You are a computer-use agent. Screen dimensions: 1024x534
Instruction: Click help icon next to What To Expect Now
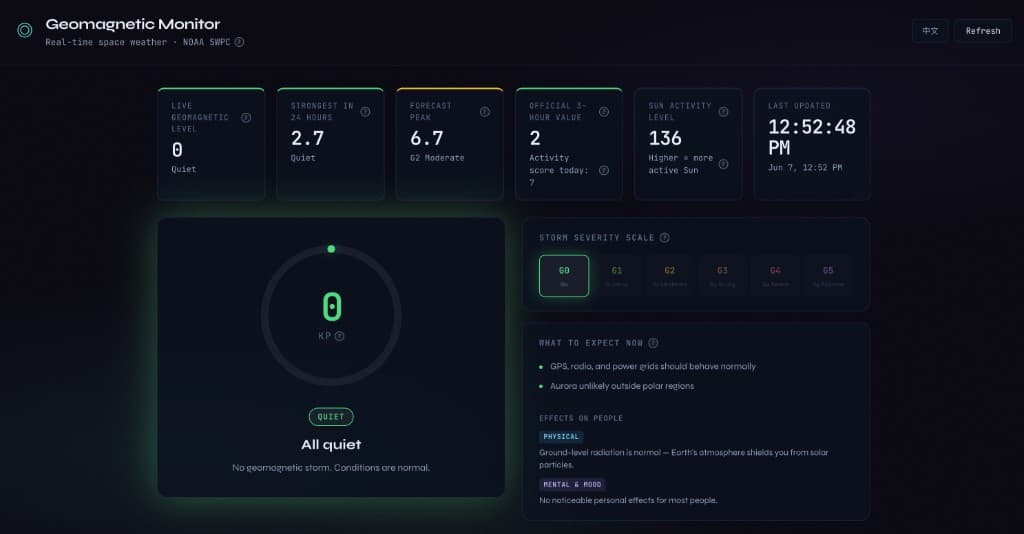pos(653,343)
